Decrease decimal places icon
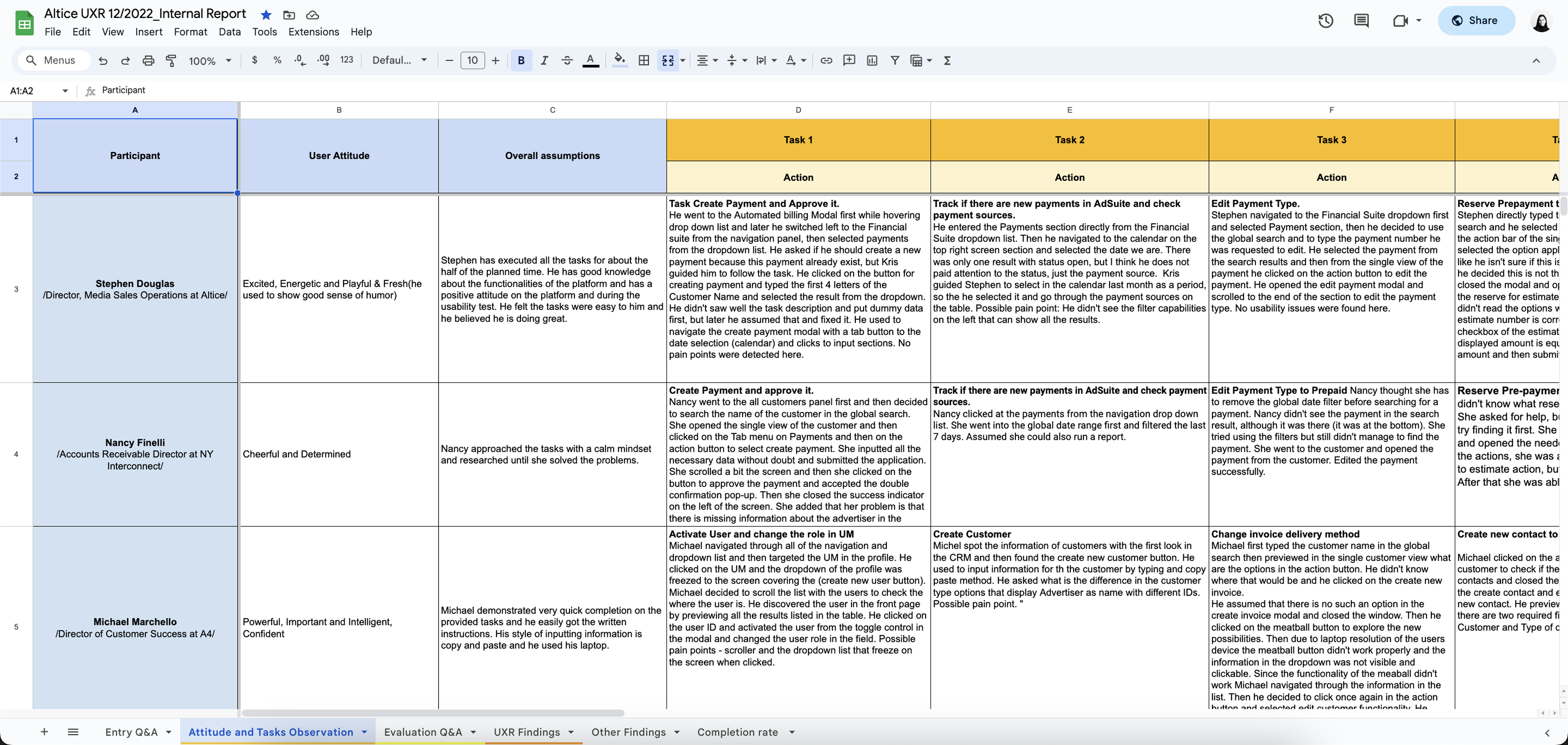Viewport: 1568px width, 745px height. pyautogui.click(x=300, y=60)
